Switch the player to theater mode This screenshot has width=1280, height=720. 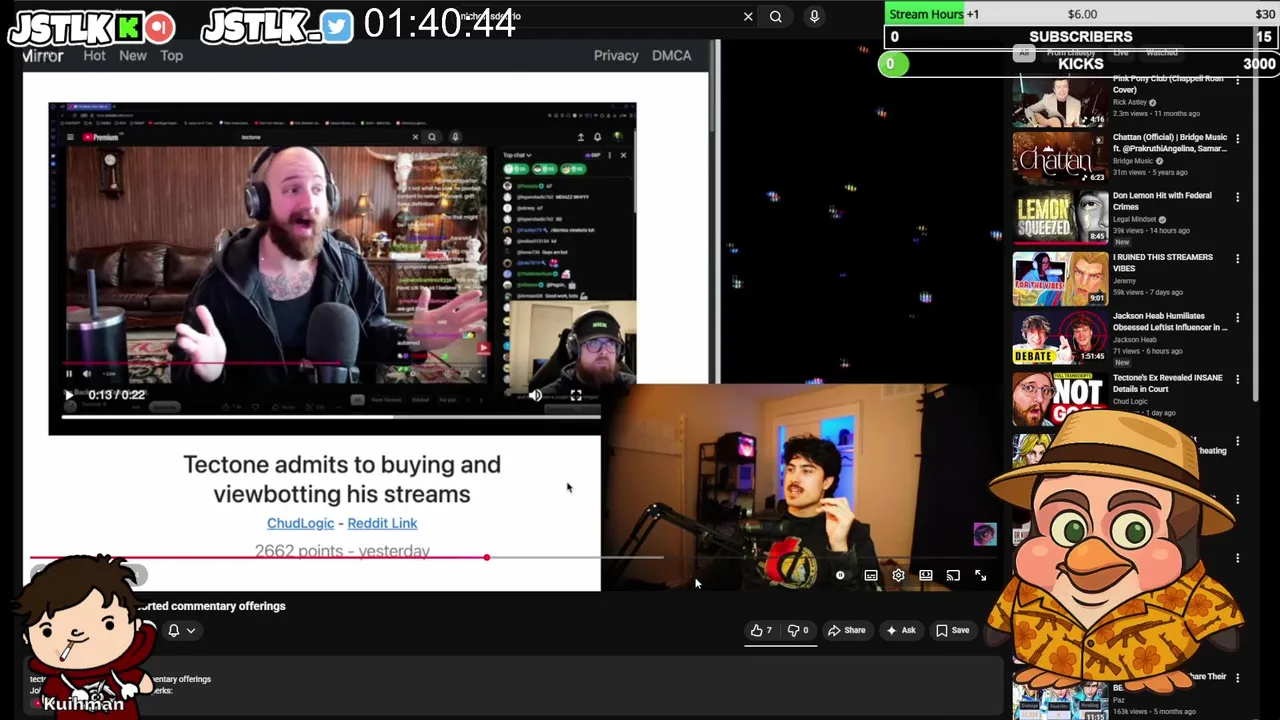[x=926, y=576]
